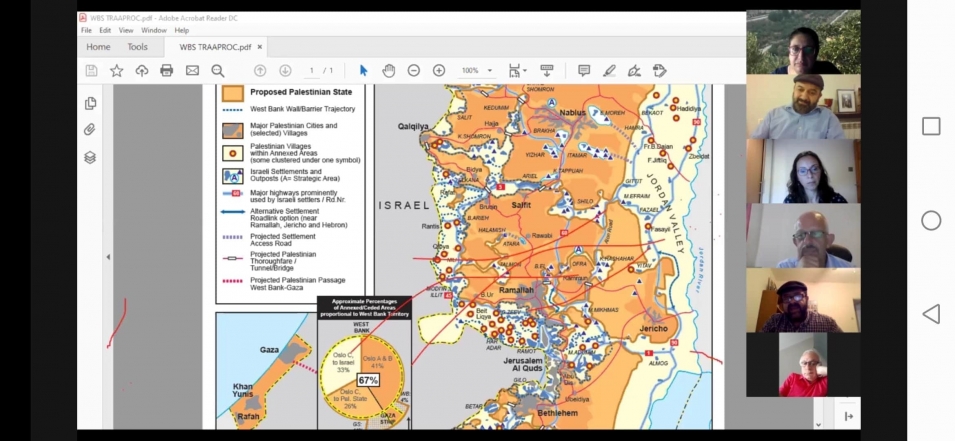Close the WBS TRAAPROC.pdf tab
Screen dimensions: 955x441
point(259,47)
